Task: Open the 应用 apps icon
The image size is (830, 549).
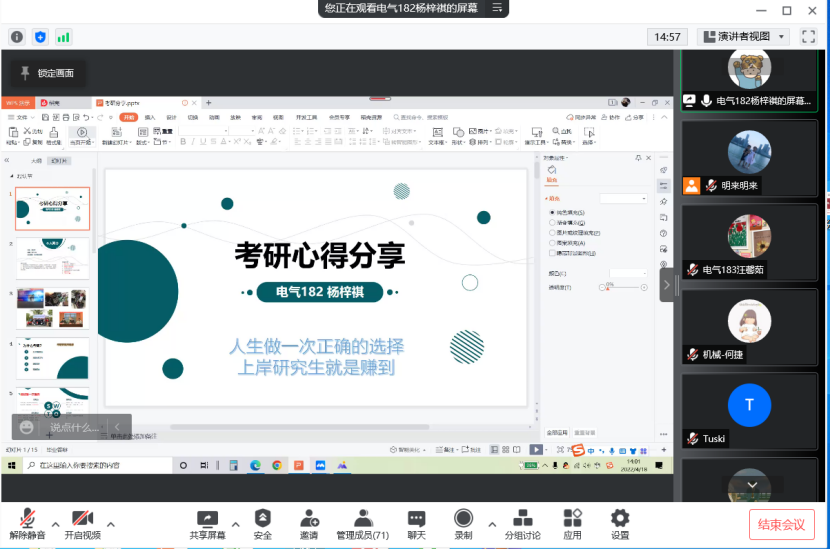Action: [x=572, y=523]
